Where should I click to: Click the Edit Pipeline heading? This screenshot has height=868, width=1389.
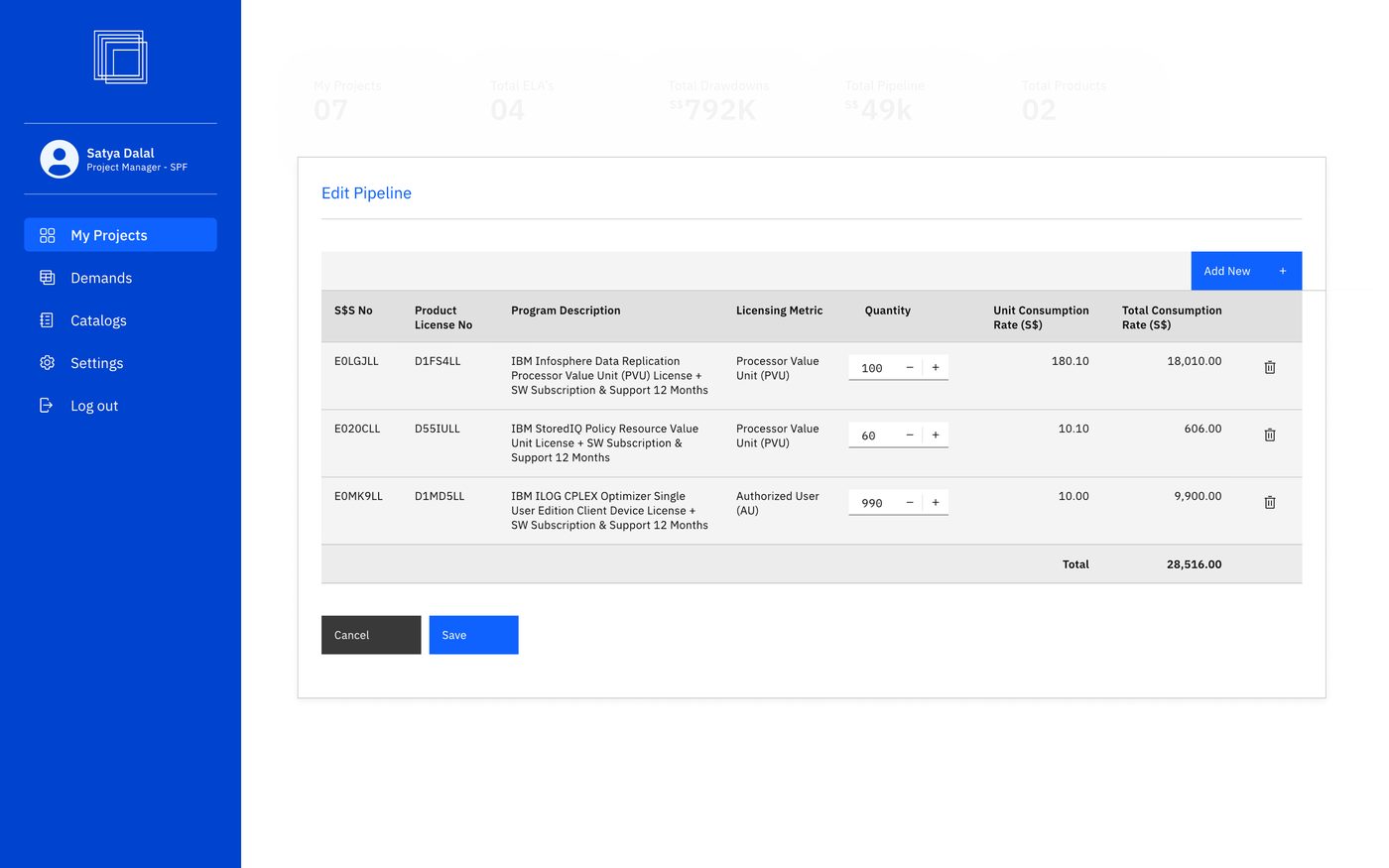pos(366,193)
